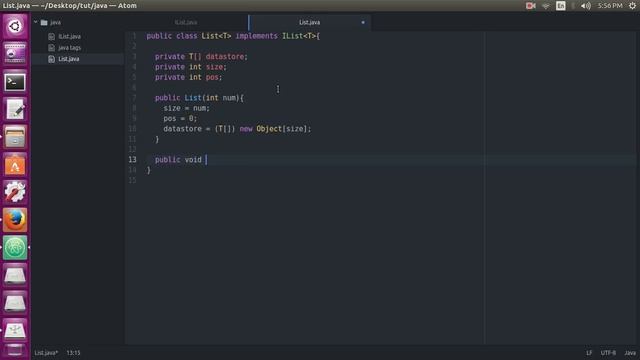Launch Firefox from the dock
Screen dimensions: 640x360
tap(15, 220)
